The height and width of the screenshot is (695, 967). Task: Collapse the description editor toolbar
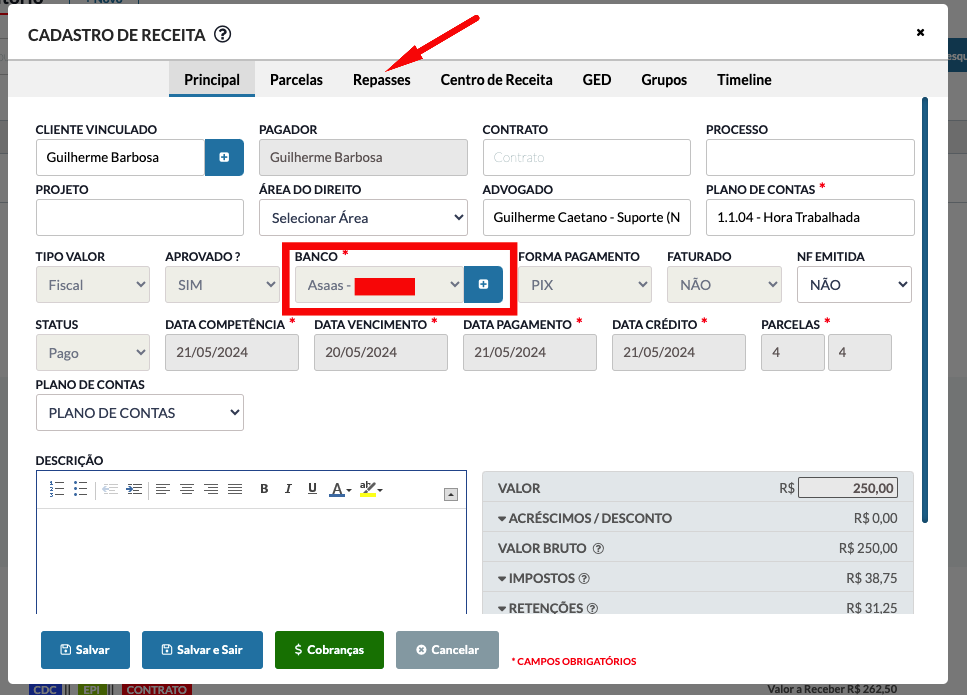click(x=451, y=495)
